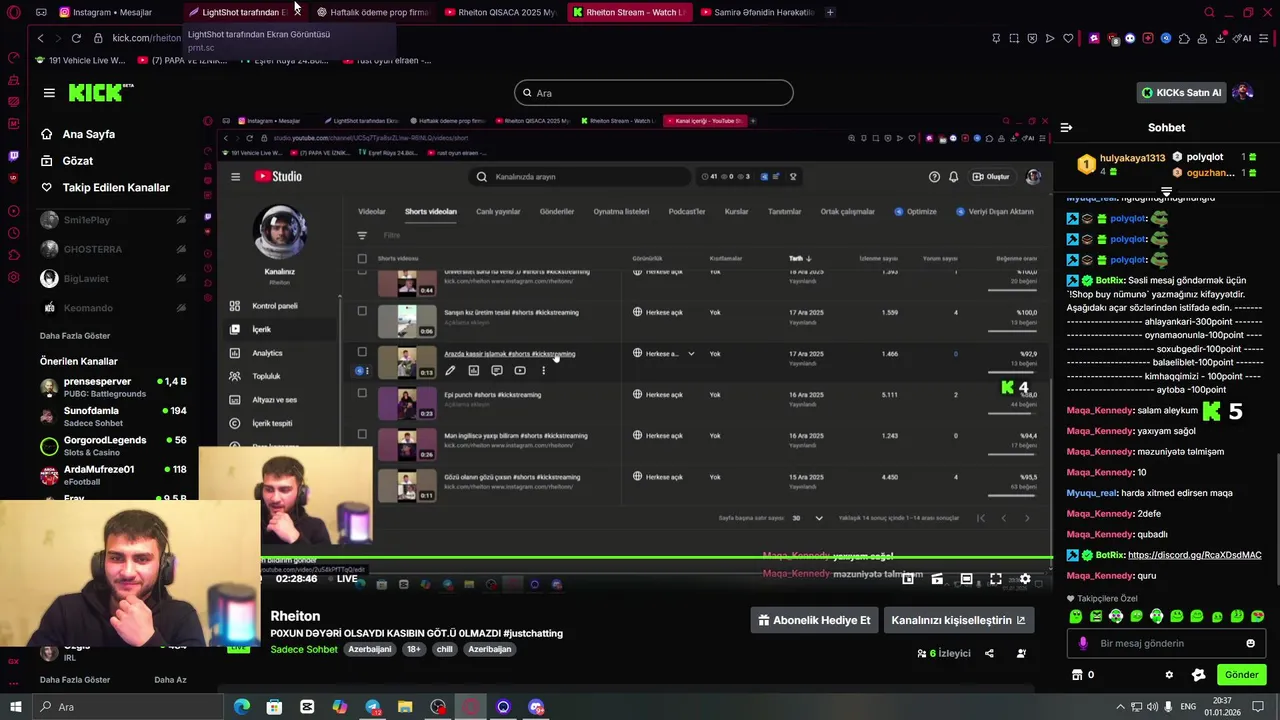
Task: Open chat settings gear beside Gönder
Action: point(1169,675)
